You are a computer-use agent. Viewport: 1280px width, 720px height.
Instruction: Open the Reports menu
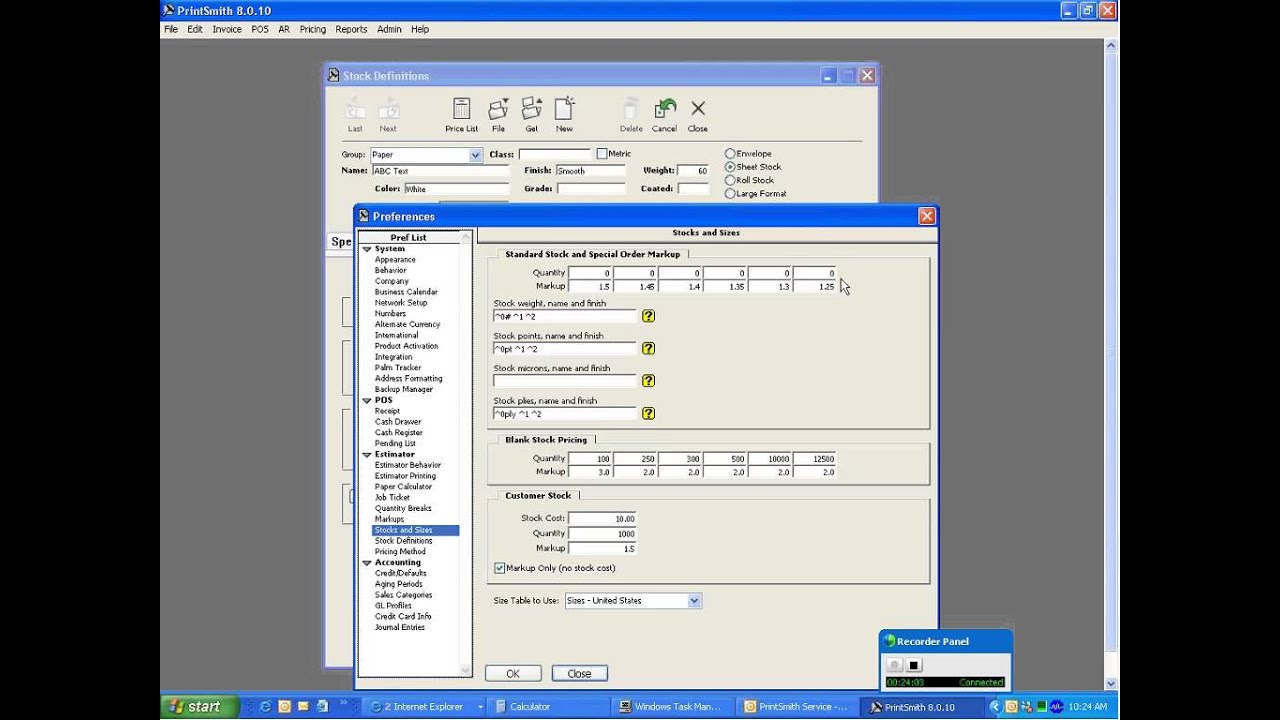pos(351,29)
